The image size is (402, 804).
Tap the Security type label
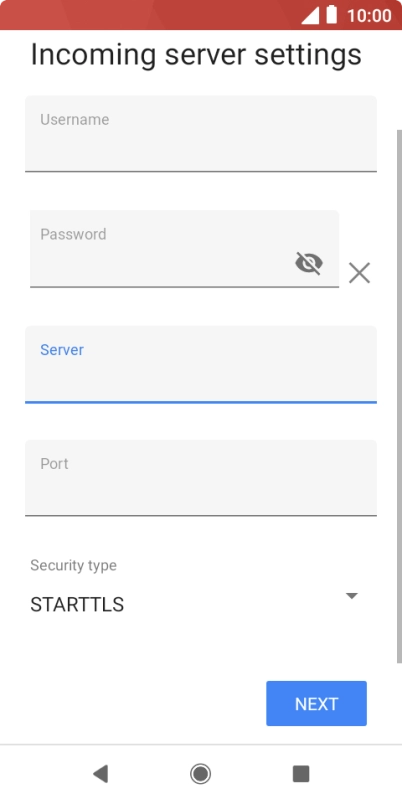[73, 565]
